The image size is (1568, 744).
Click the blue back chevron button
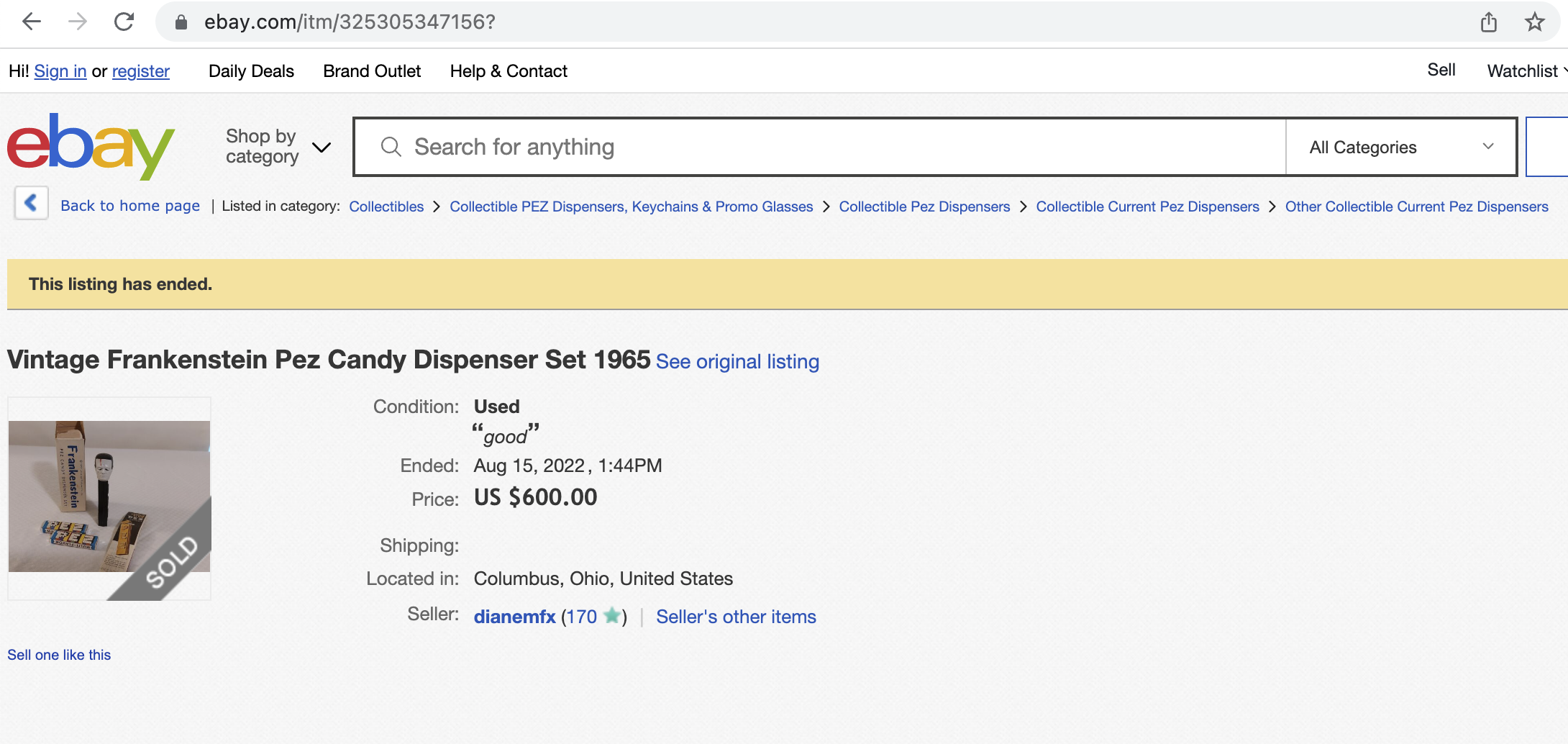[x=32, y=204]
